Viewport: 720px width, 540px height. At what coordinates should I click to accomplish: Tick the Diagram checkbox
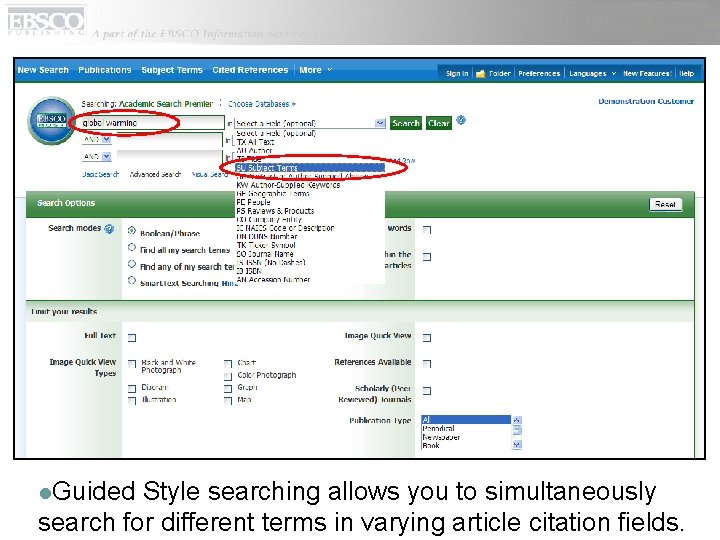pos(132,389)
